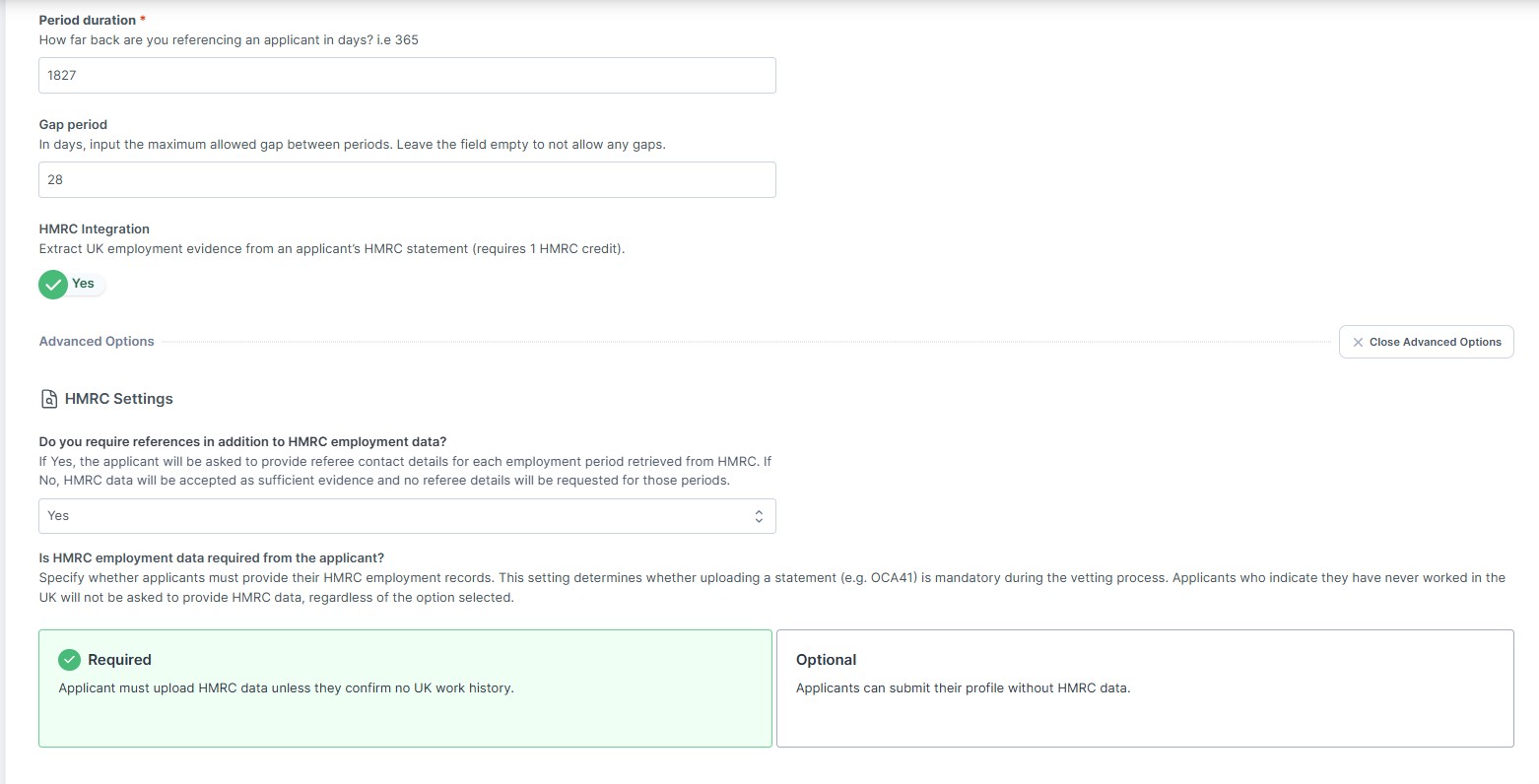The width and height of the screenshot is (1539, 784).
Task: Open the references requirement dropdown showing Yes
Action: (407, 516)
